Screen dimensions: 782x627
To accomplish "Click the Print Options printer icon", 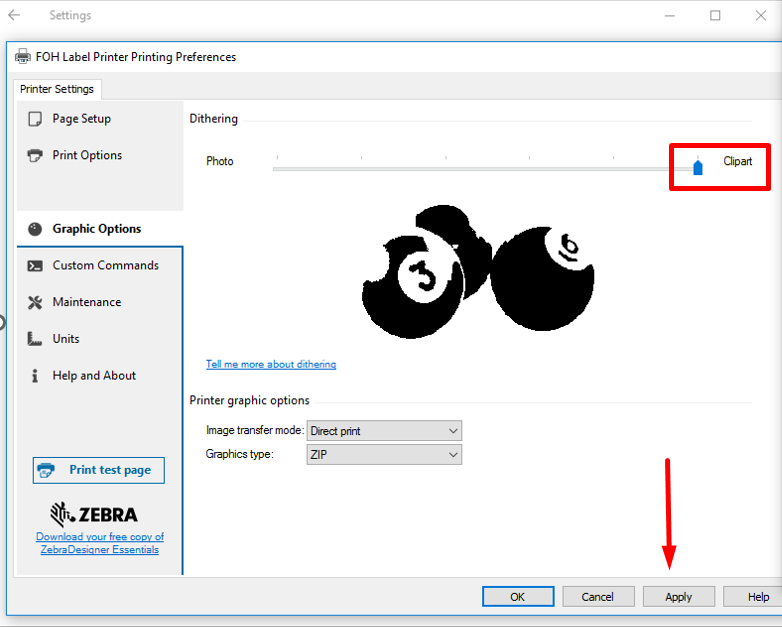I will pos(35,156).
